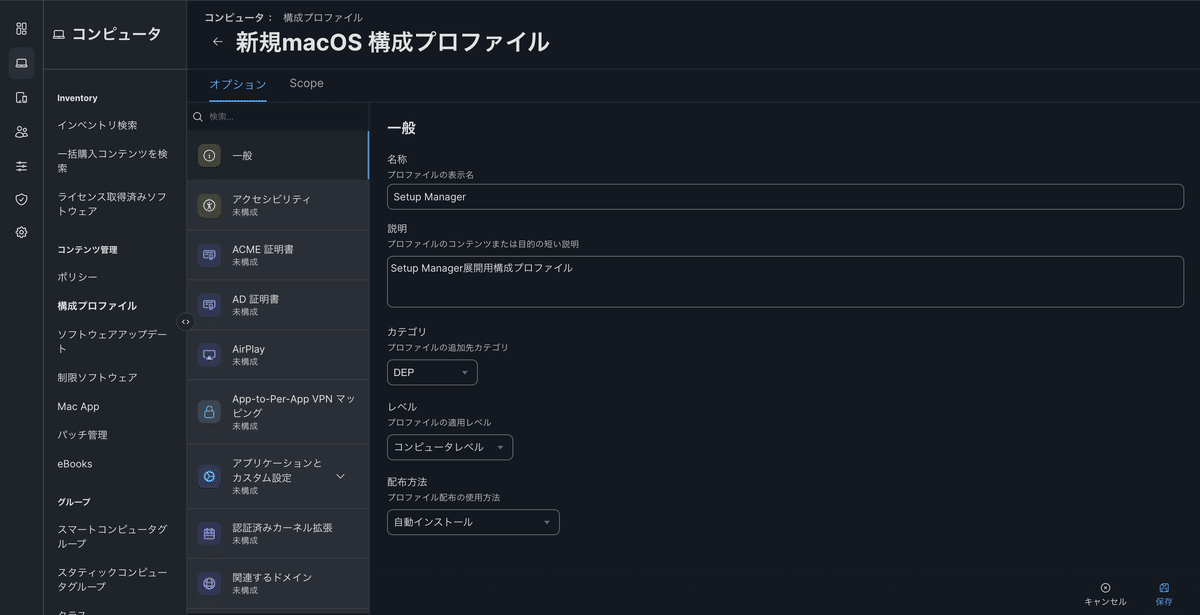Open the dashboard grid icon in left rail
This screenshot has width=1200, height=615.
point(20,28)
